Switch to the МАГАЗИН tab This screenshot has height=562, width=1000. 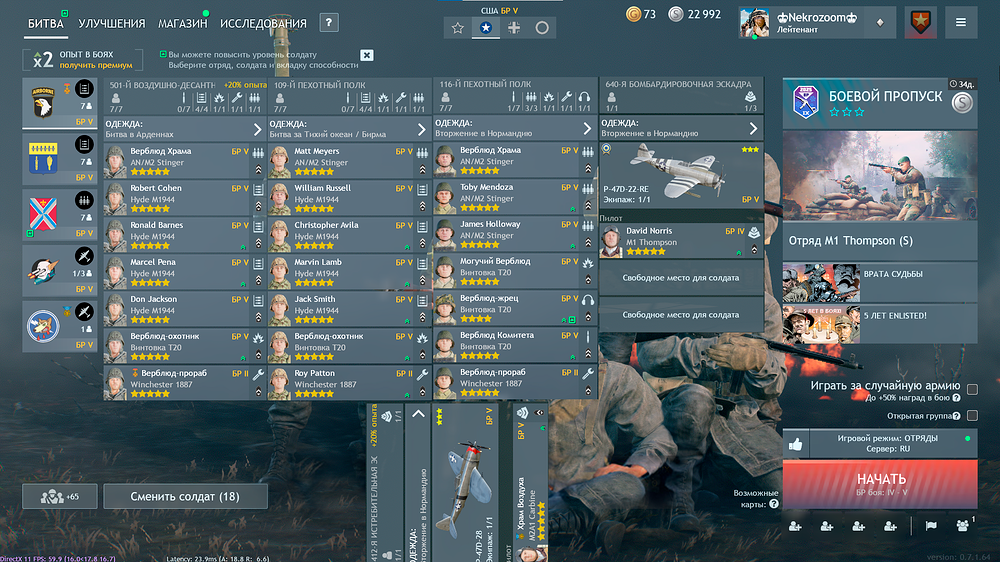tap(182, 23)
